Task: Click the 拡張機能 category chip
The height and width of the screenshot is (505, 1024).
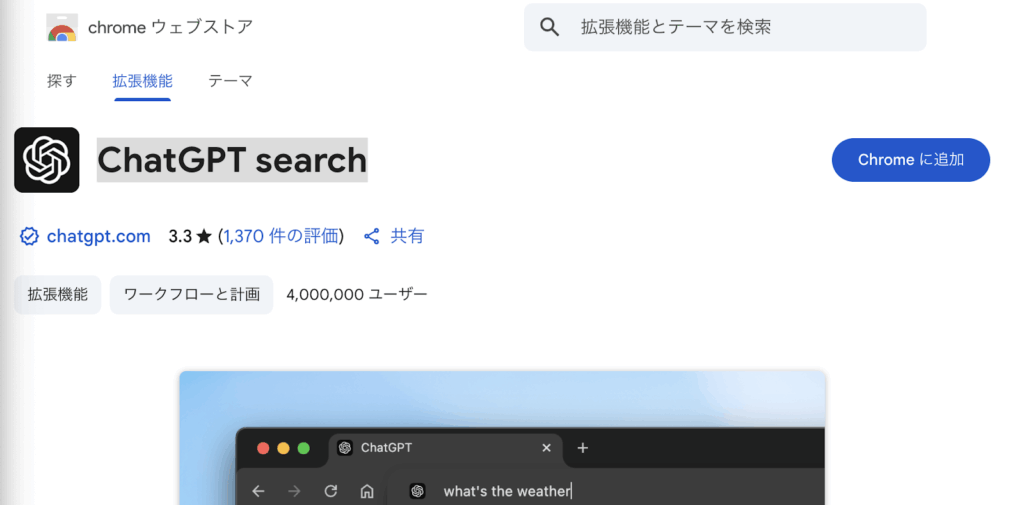Action: [x=57, y=295]
